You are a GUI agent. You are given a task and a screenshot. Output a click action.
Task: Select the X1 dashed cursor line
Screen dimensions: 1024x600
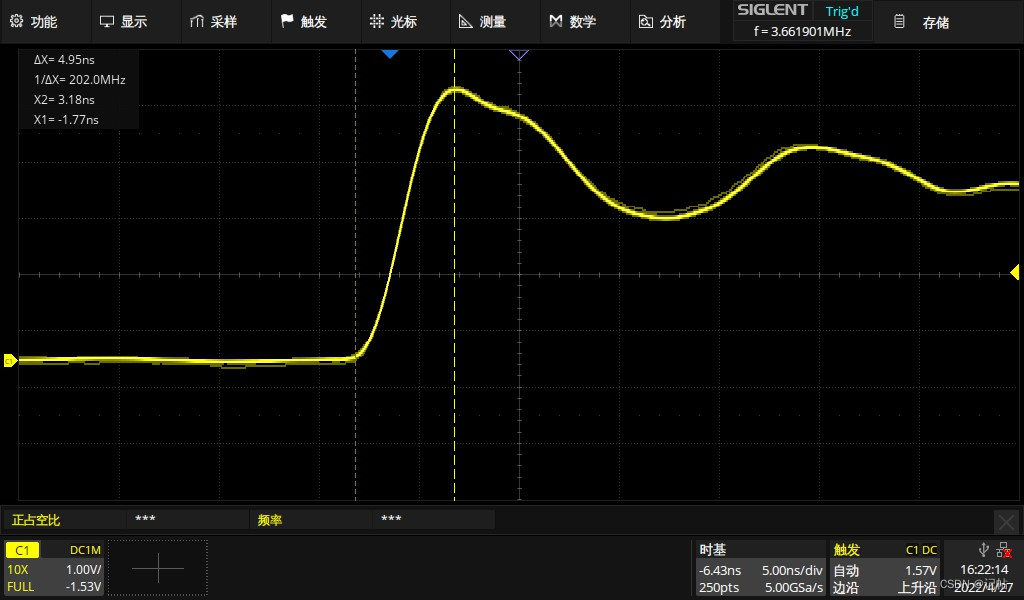click(x=355, y=275)
